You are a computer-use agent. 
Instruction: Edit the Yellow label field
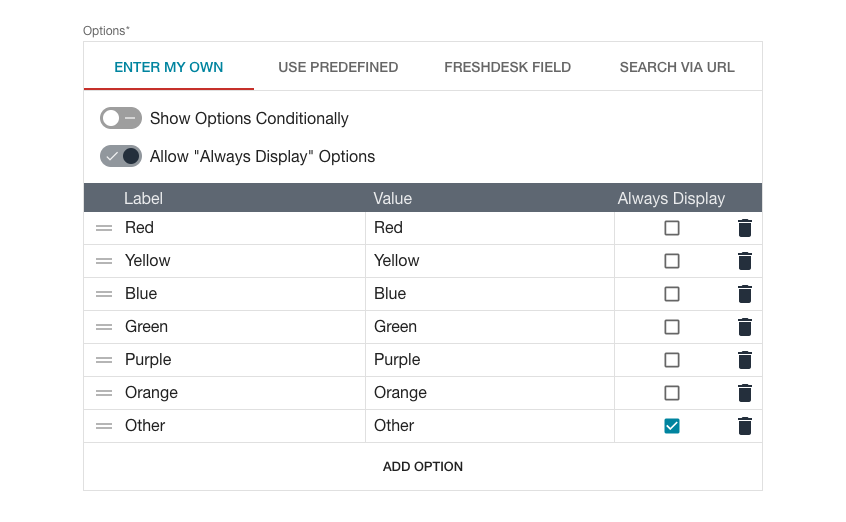[x=240, y=261]
